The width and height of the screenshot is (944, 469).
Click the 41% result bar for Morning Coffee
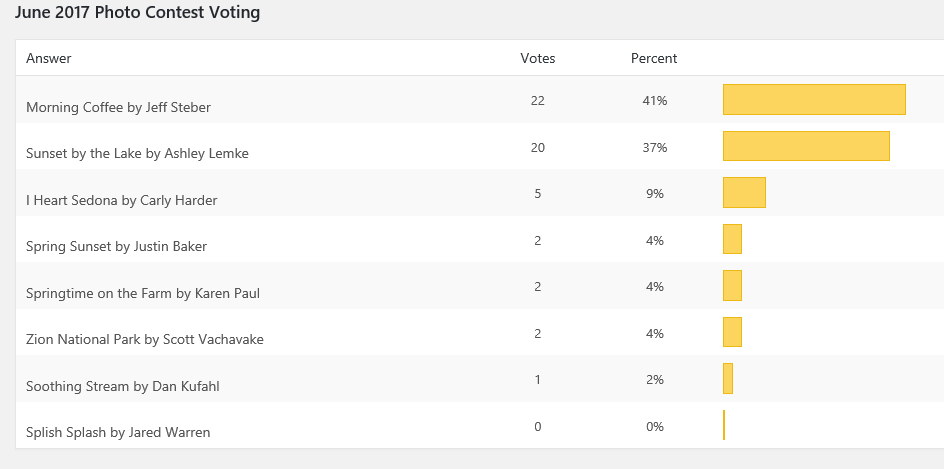814,100
